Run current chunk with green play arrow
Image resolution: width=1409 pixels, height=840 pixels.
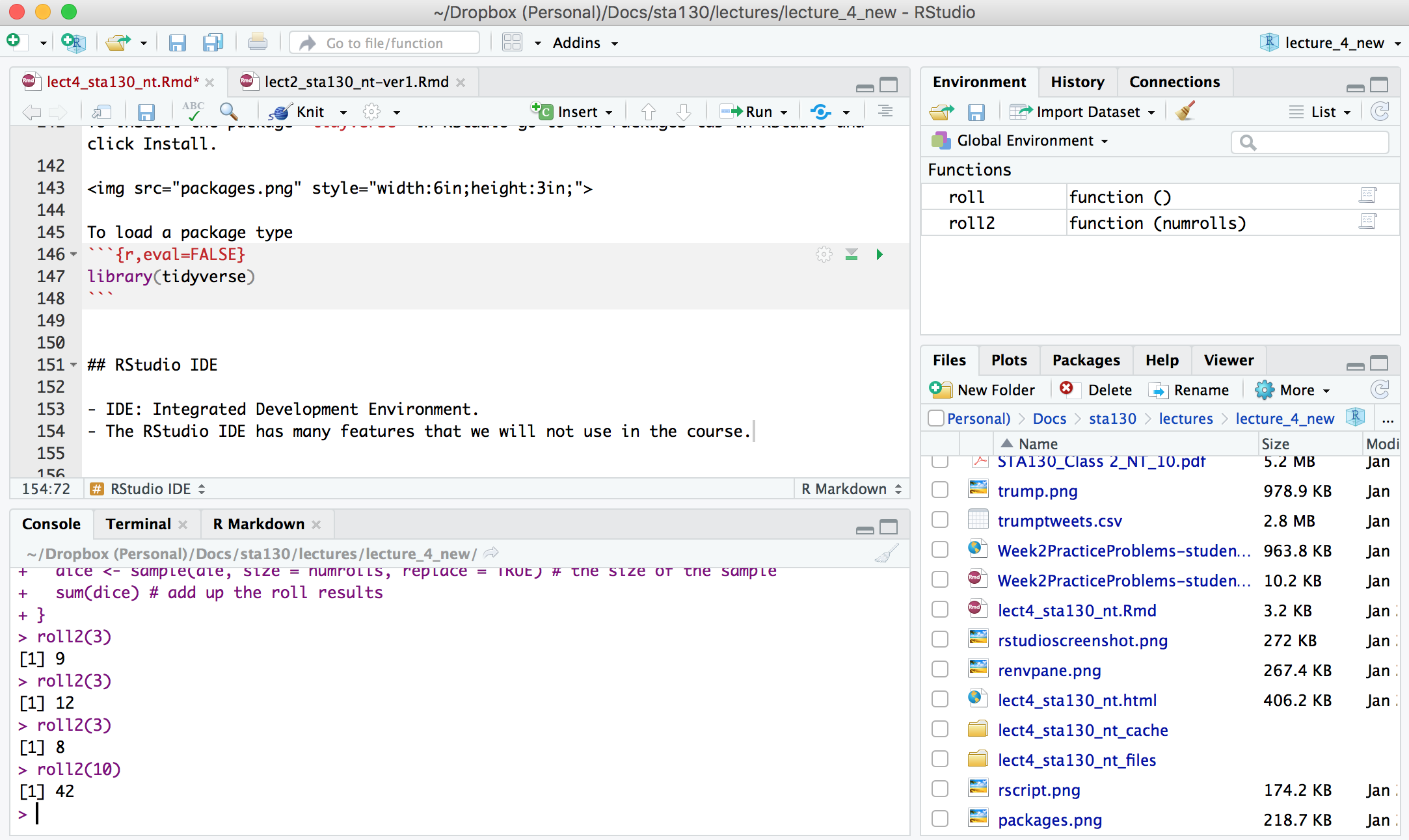pos(879,254)
